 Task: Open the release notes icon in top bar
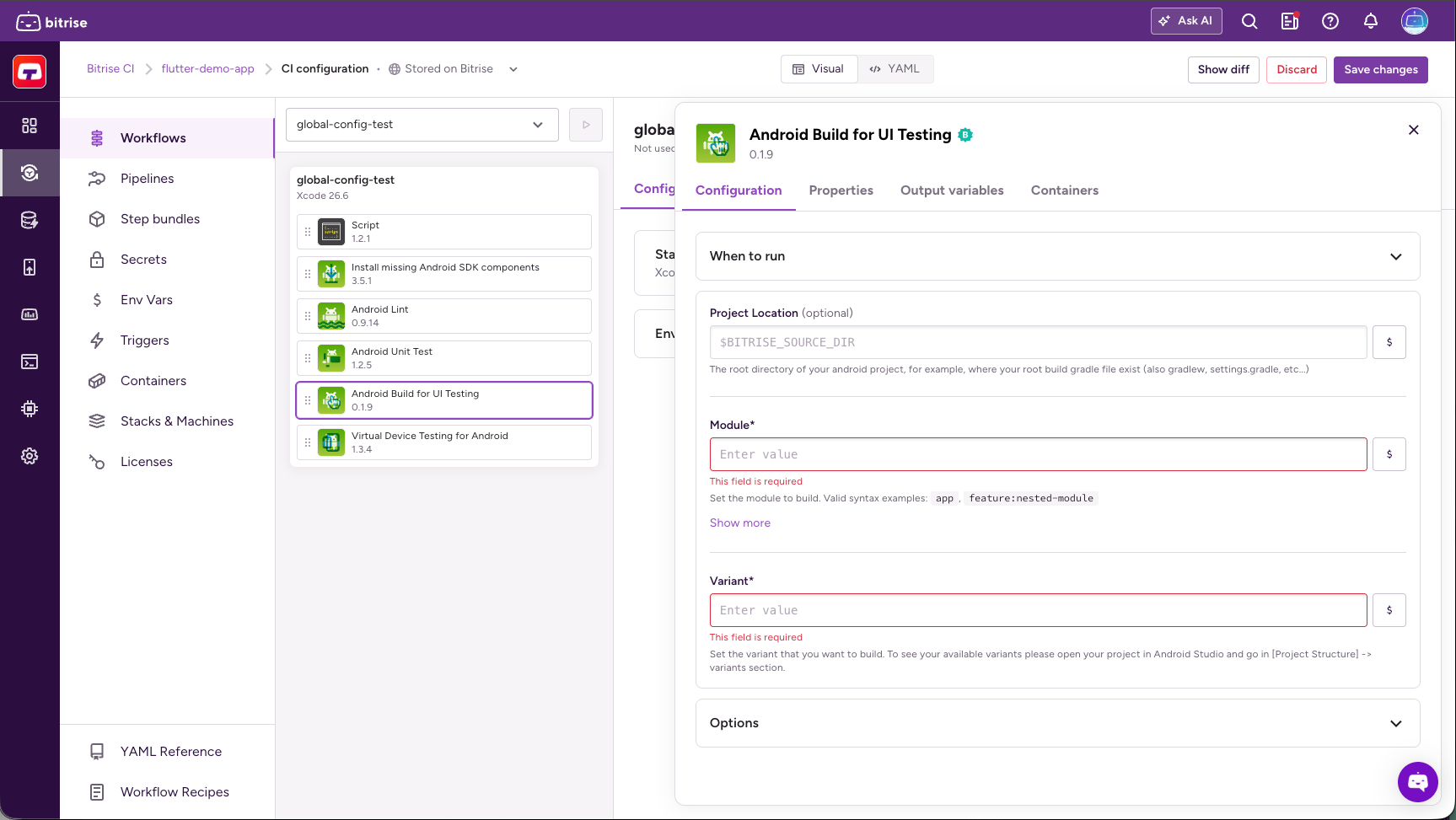[1290, 21]
